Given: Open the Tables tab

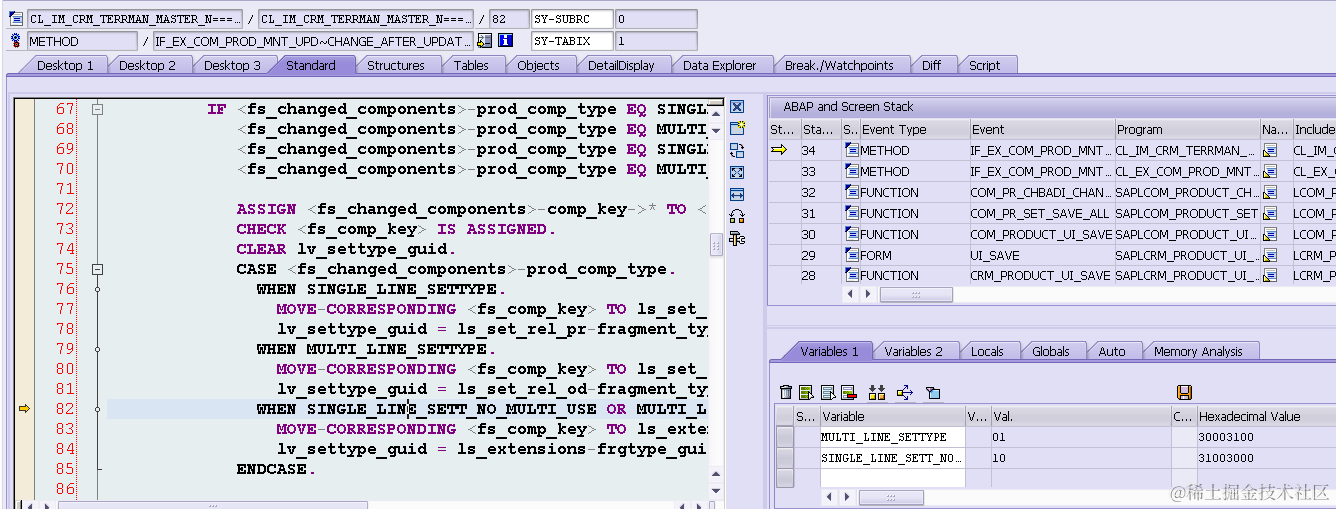Looking at the screenshot, I should point(471,65).
